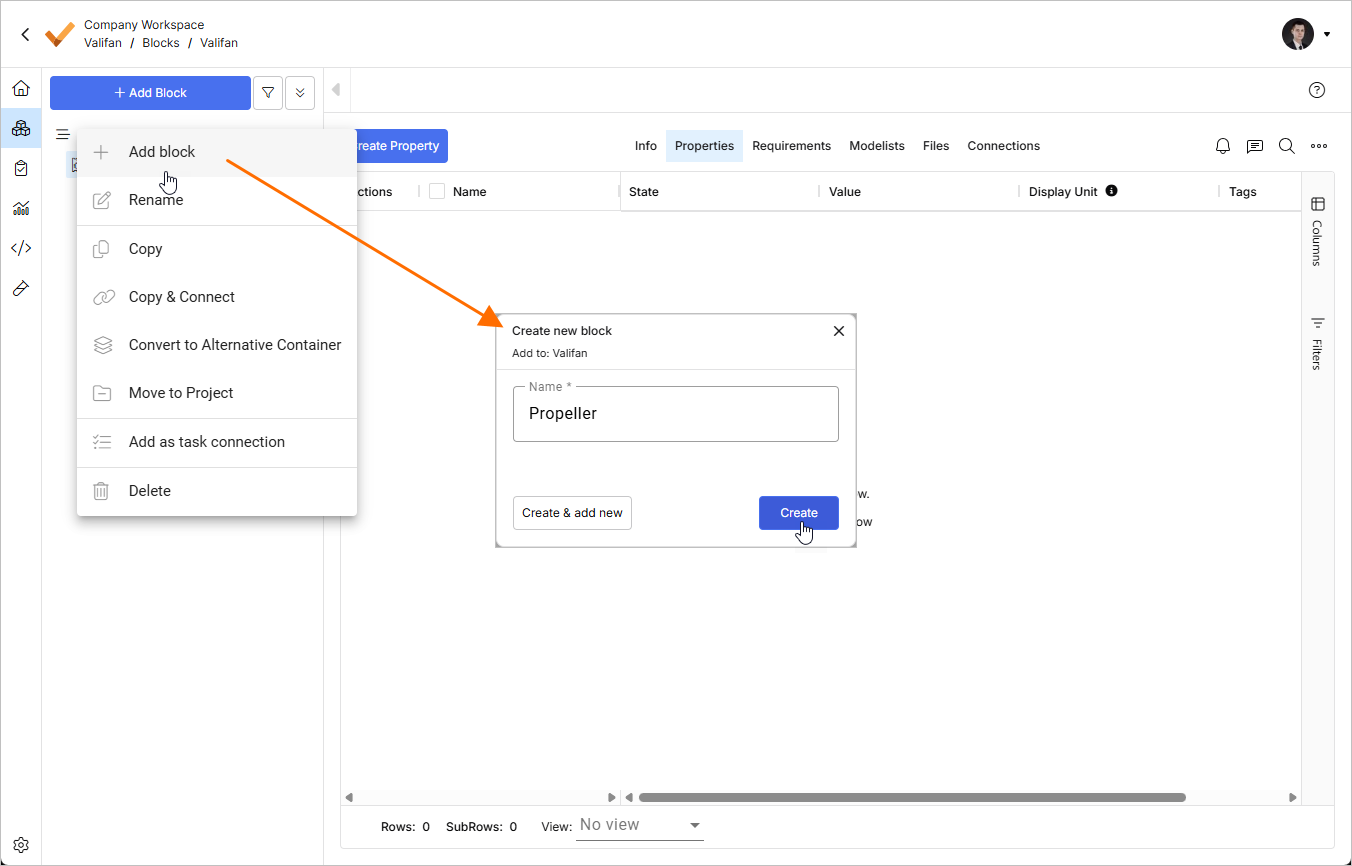Open the help question mark icon
This screenshot has width=1352, height=866.
[1317, 90]
